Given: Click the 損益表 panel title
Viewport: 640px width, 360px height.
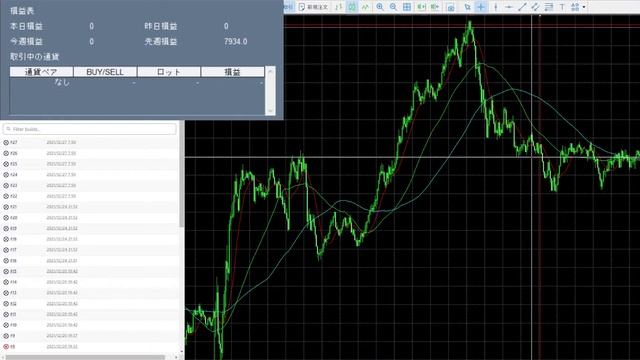Looking at the screenshot, I should (x=22, y=11).
